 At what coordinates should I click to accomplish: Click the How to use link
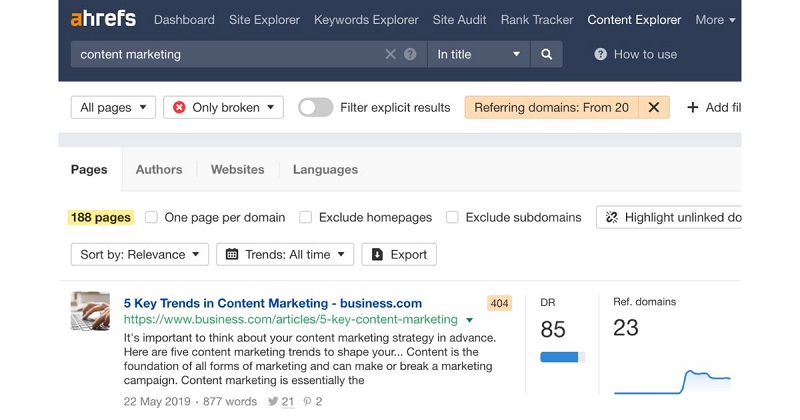[645, 54]
